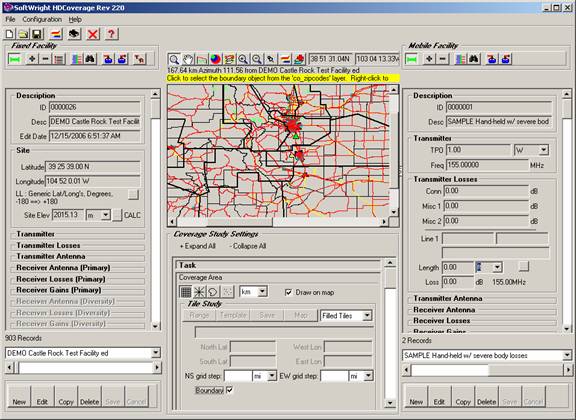Click the mobile facility record navigation slider
This screenshot has height=420, width=576.
pyautogui.click(x=487, y=370)
